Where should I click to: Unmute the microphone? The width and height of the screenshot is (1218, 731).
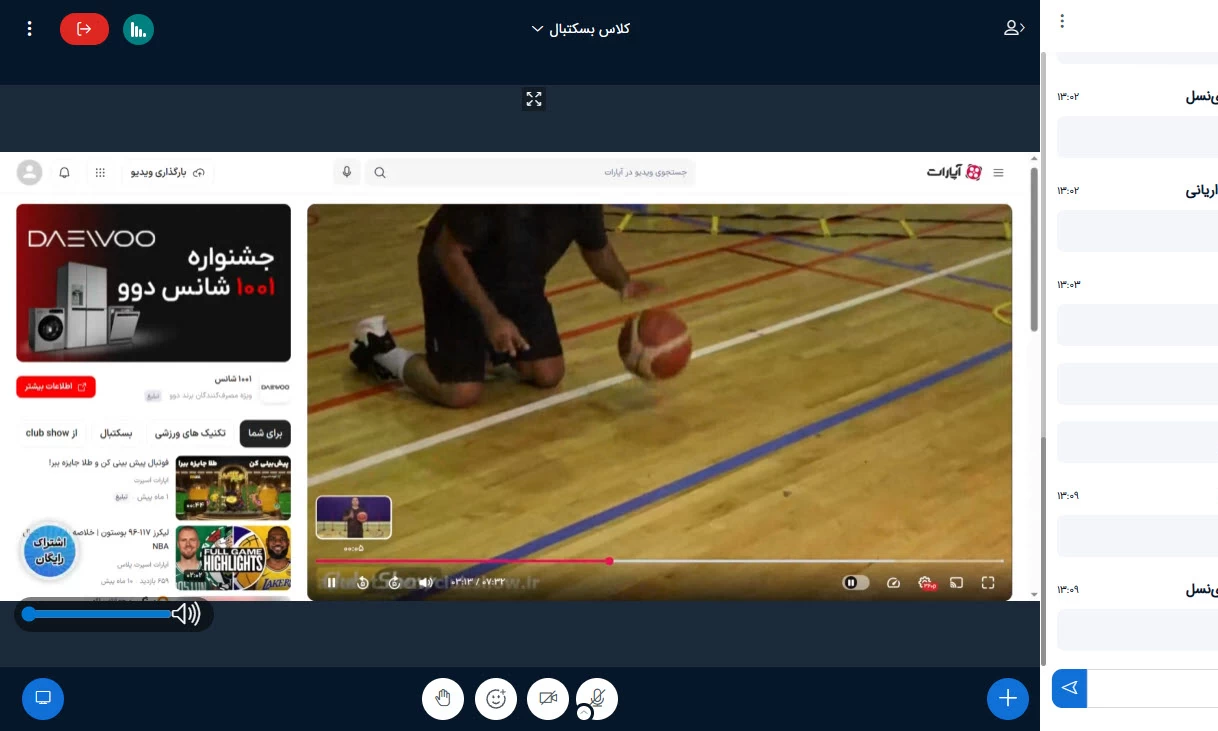pos(599,696)
